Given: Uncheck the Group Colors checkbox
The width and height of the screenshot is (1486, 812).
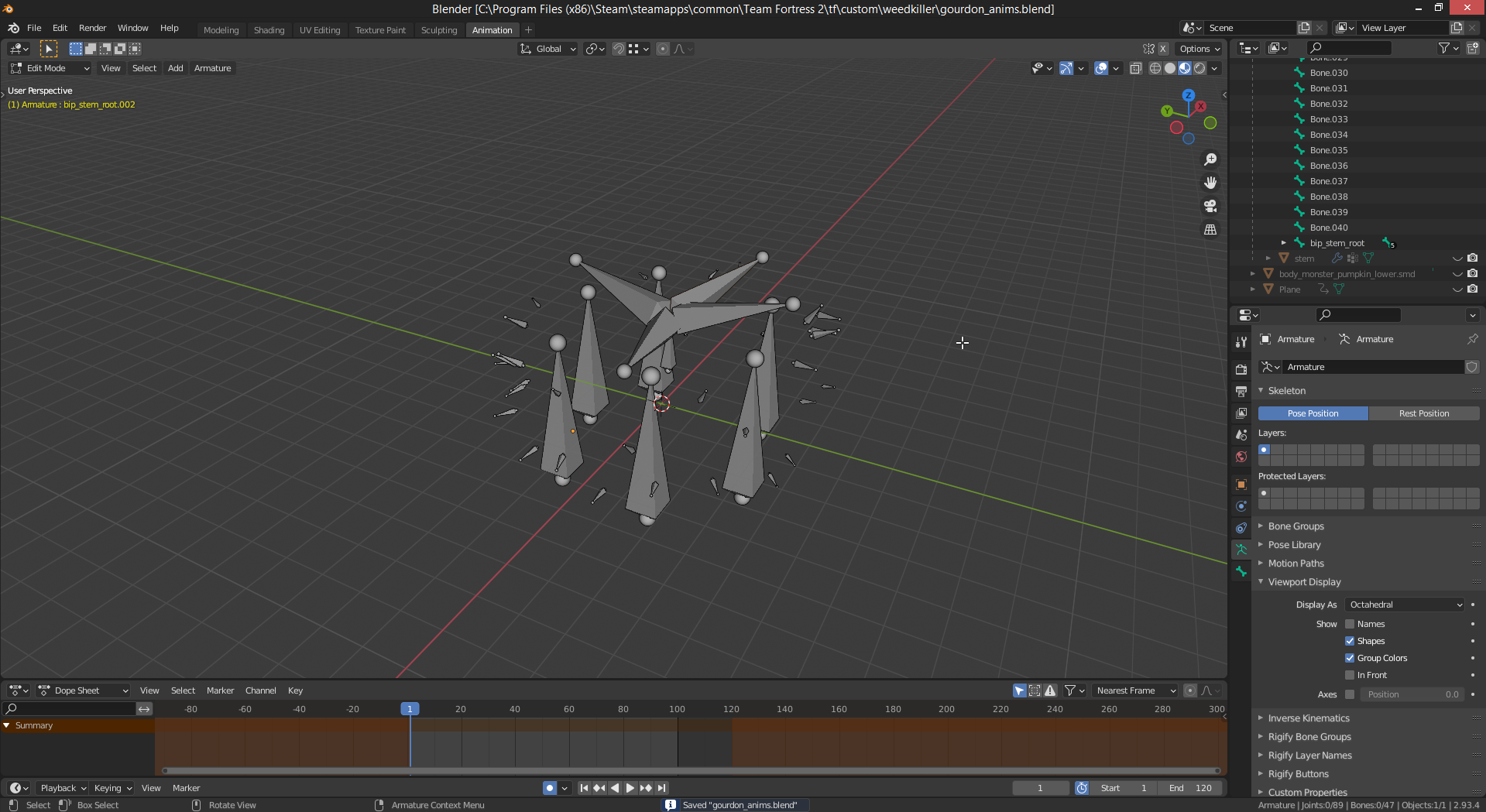Looking at the screenshot, I should pos(1350,658).
